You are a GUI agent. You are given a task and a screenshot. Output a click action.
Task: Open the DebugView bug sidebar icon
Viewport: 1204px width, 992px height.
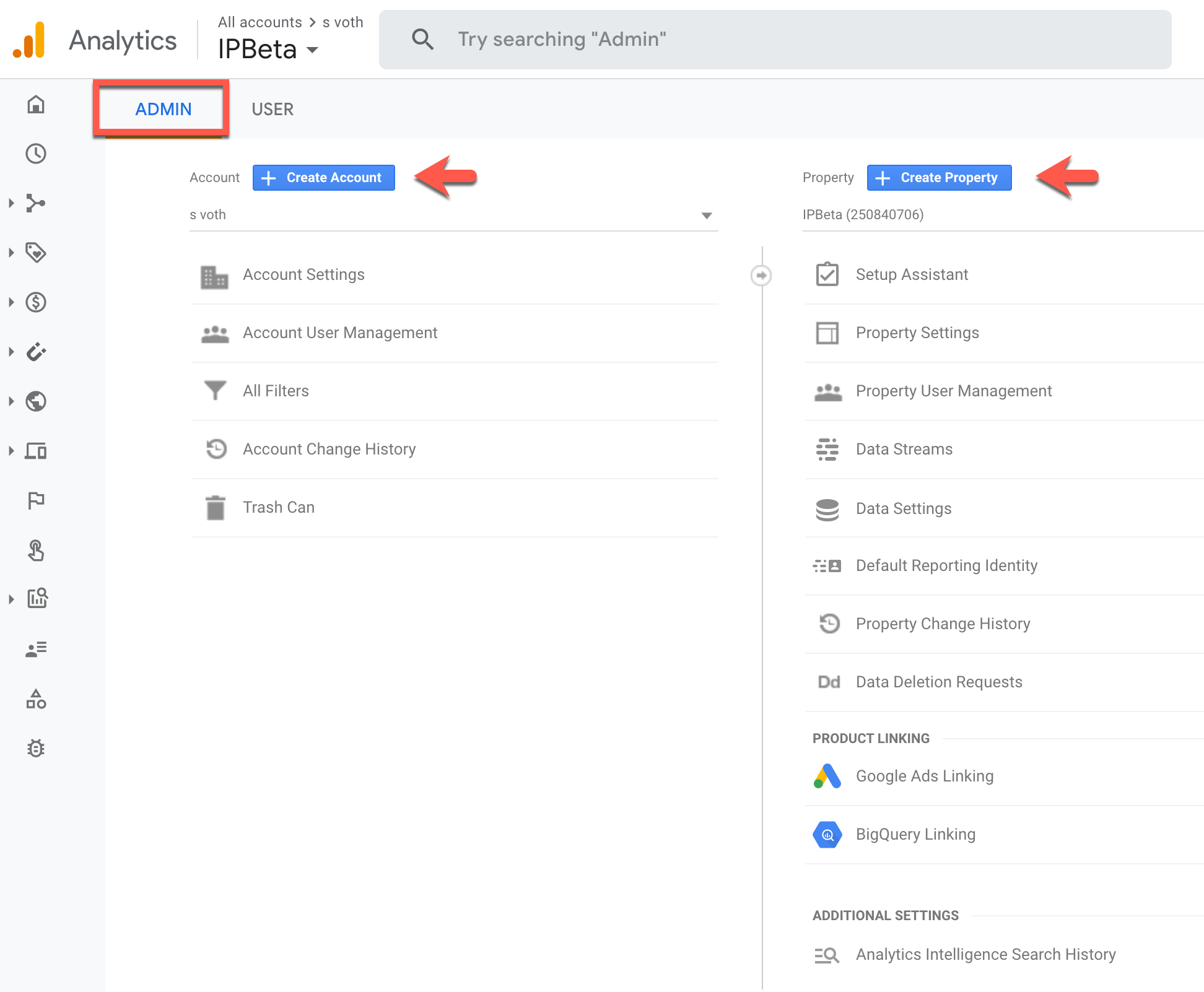tap(36, 748)
